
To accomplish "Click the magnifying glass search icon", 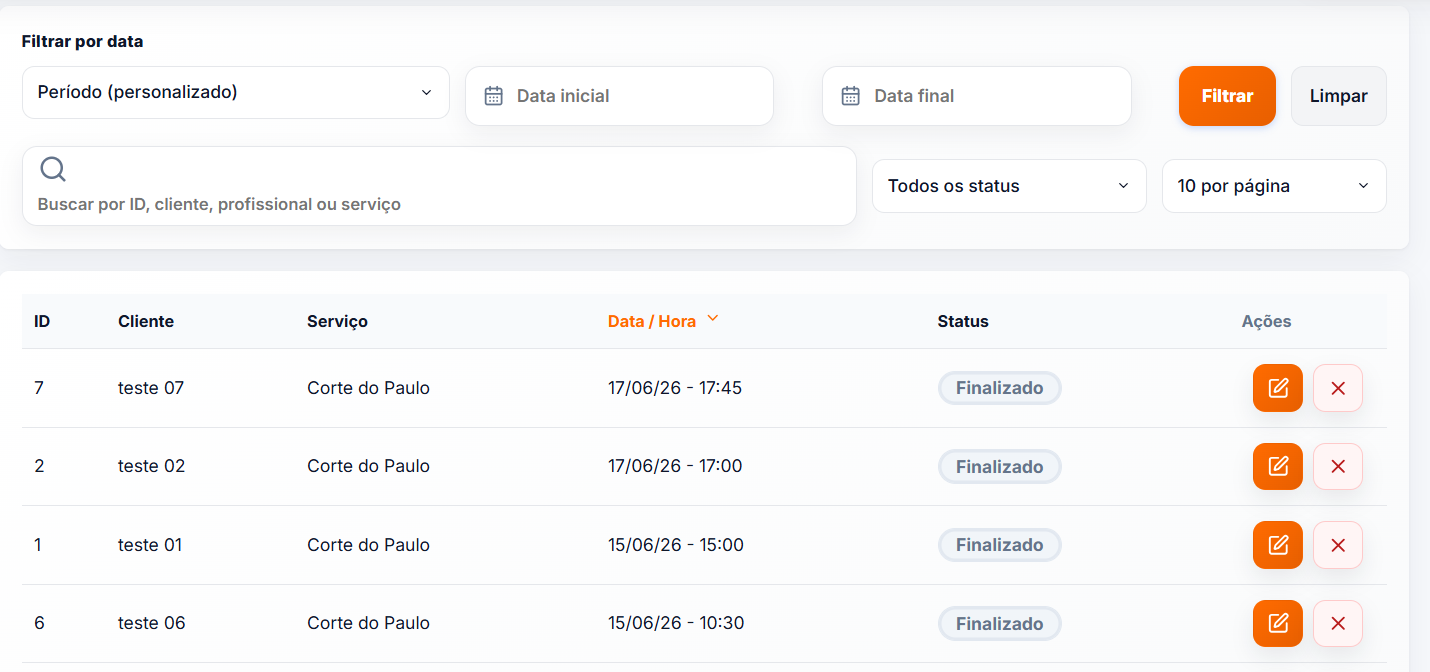I will [x=53, y=169].
